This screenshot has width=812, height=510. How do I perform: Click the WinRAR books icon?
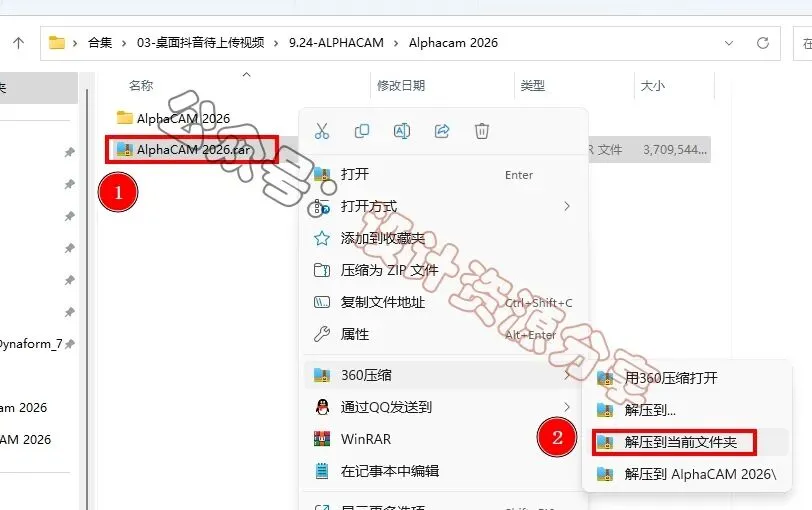pyautogui.click(x=322, y=439)
